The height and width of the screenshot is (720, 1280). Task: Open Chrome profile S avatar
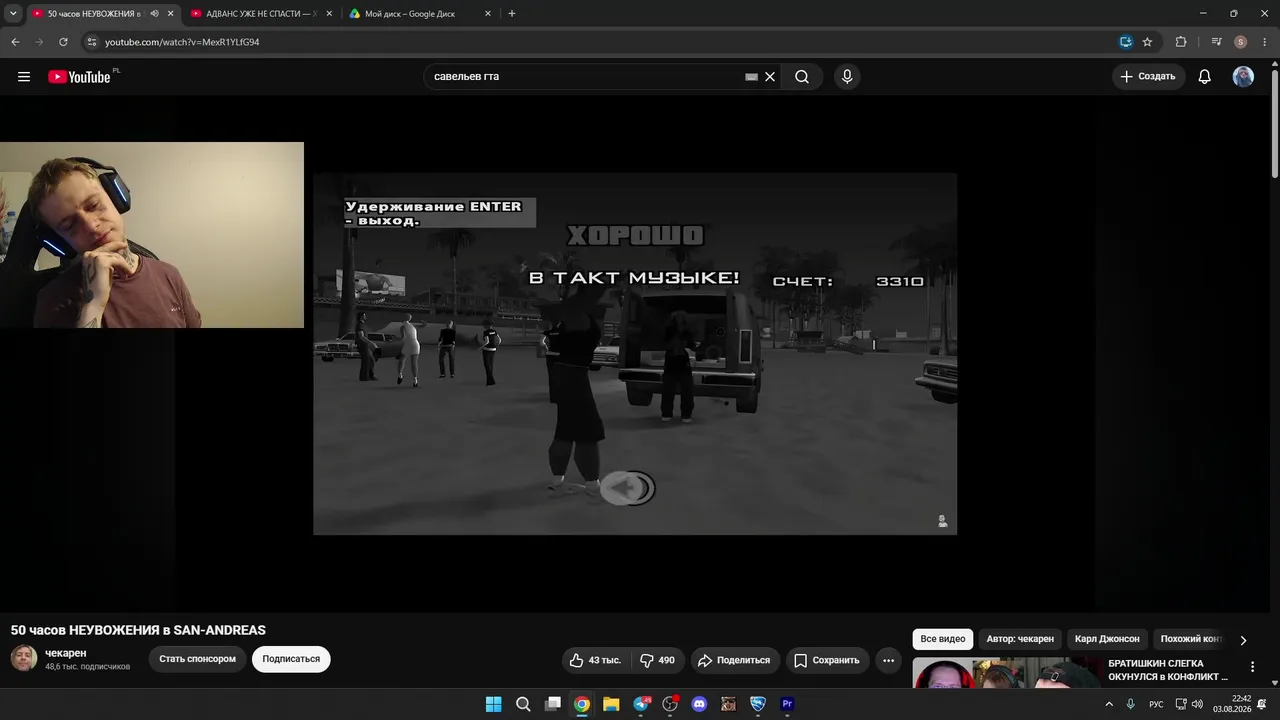point(1240,42)
